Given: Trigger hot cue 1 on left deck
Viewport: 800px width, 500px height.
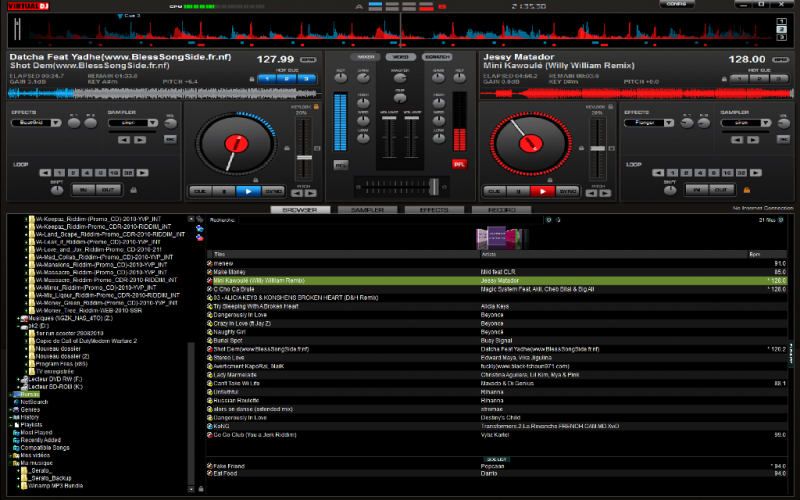Looking at the screenshot, I should 267,79.
